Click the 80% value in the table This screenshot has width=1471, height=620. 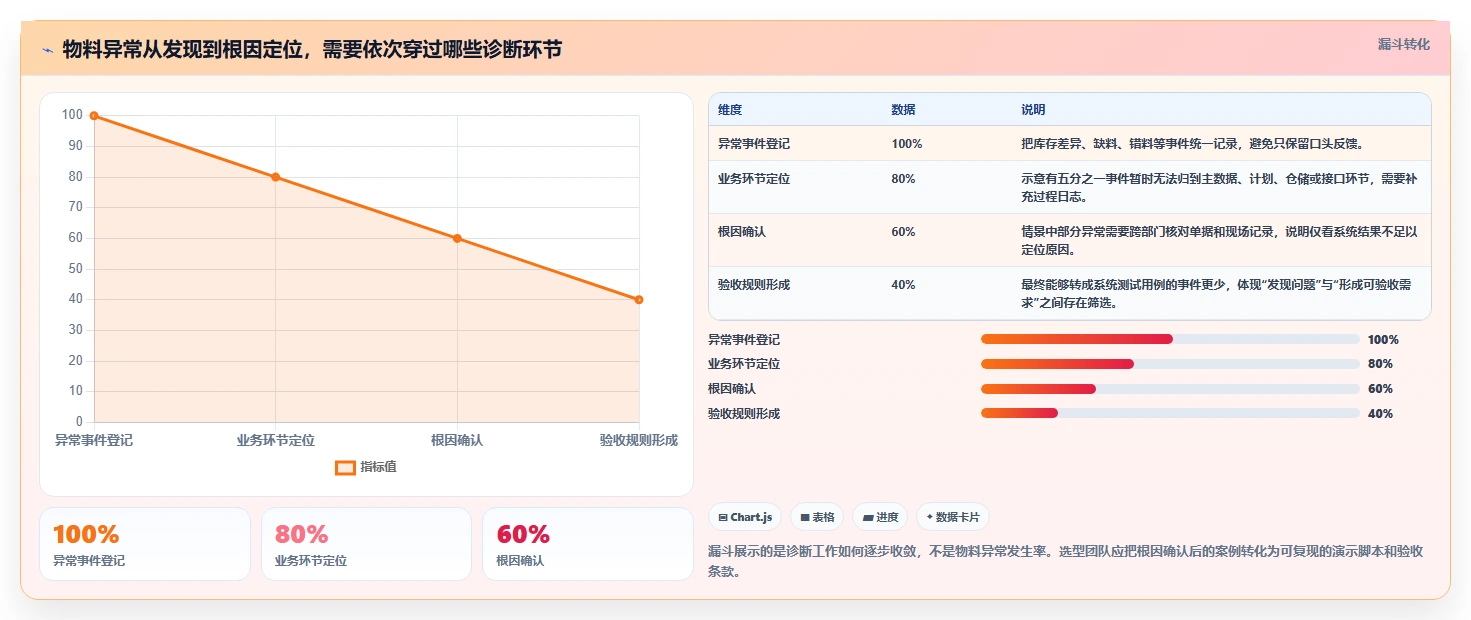click(903, 179)
